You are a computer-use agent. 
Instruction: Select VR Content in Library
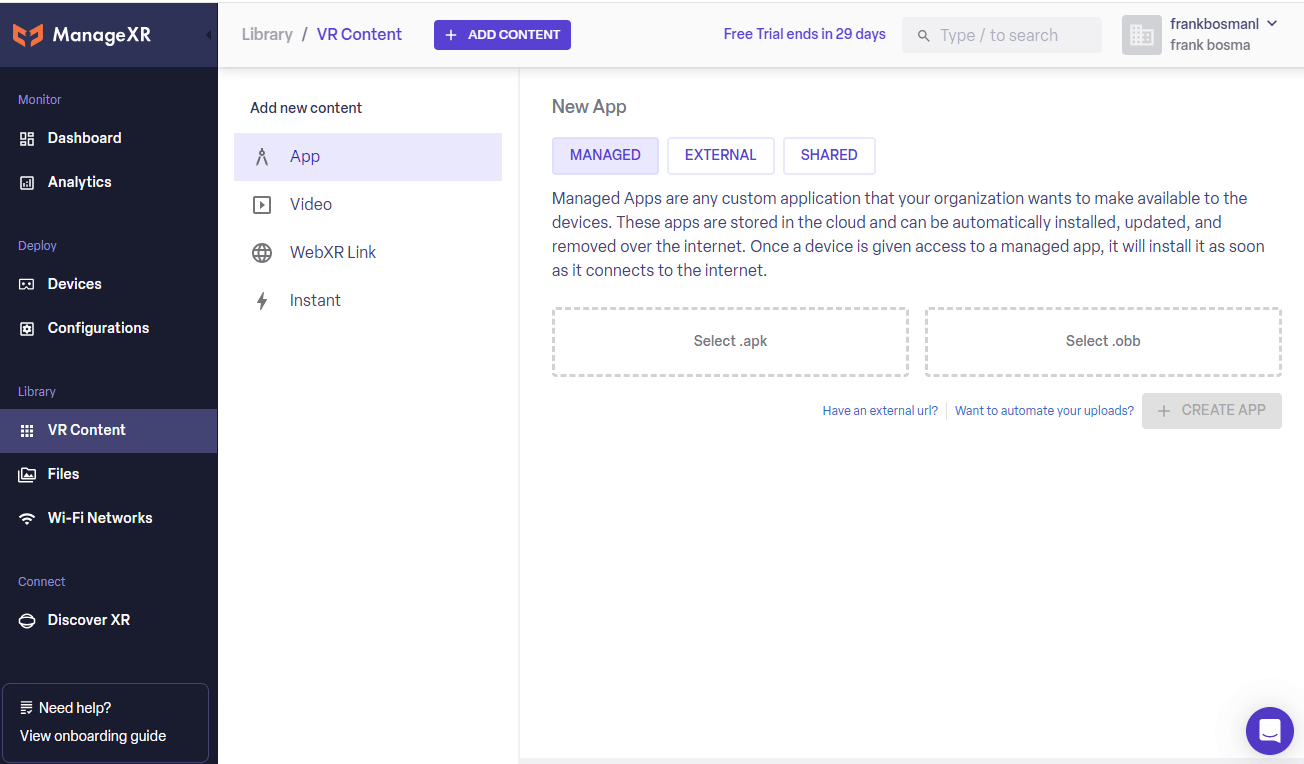tap(108, 431)
